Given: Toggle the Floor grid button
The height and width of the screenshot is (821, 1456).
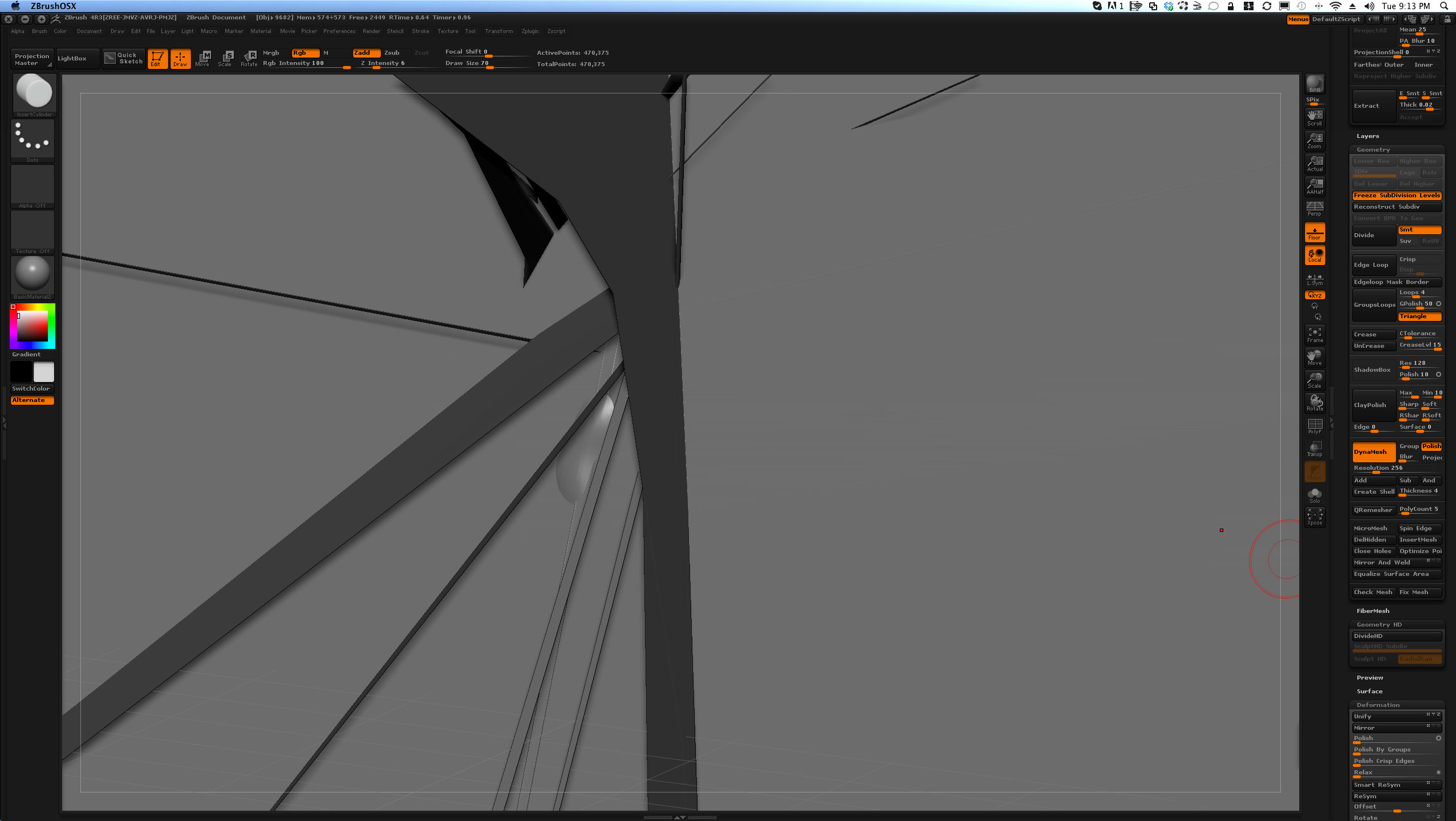Looking at the screenshot, I should pos(1315,232).
